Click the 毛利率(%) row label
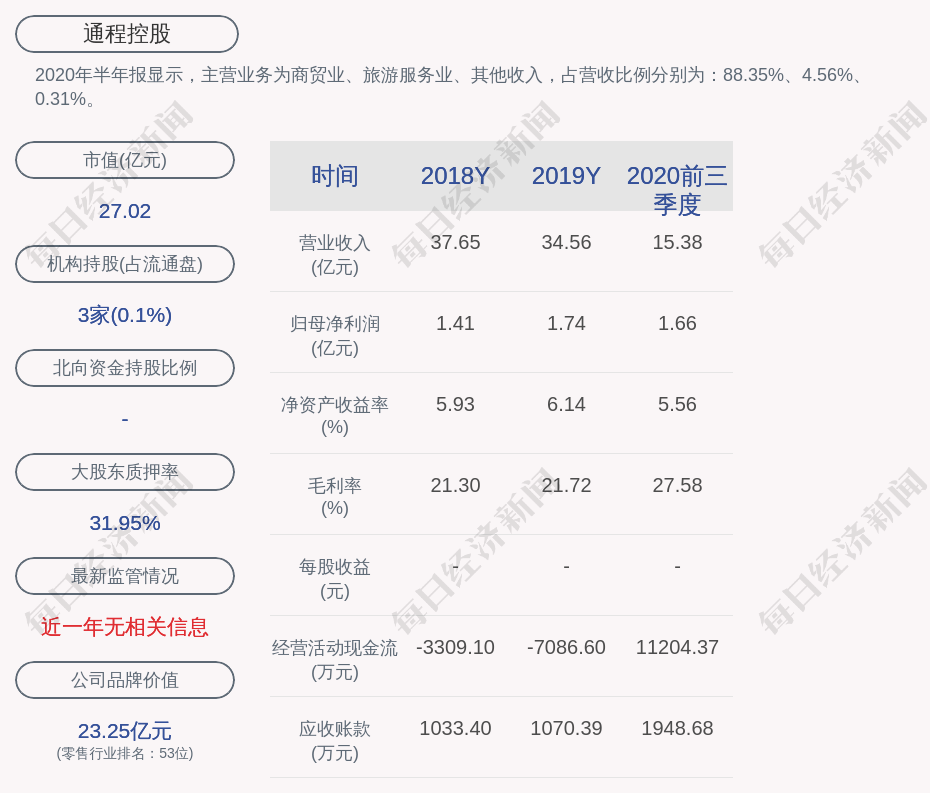Viewport: 930px width, 793px height. [335, 497]
